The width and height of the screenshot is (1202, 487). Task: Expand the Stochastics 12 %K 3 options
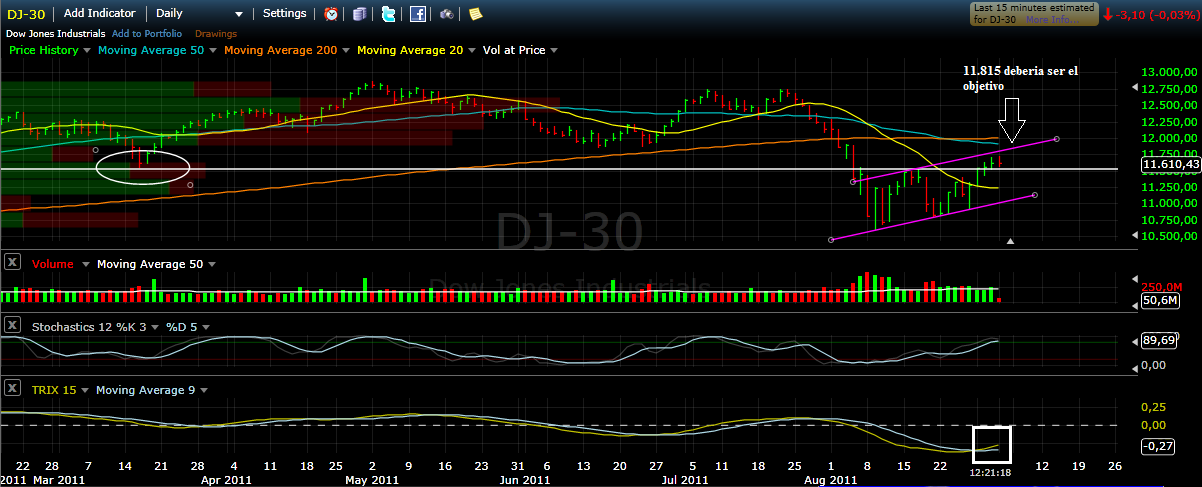click(x=94, y=326)
